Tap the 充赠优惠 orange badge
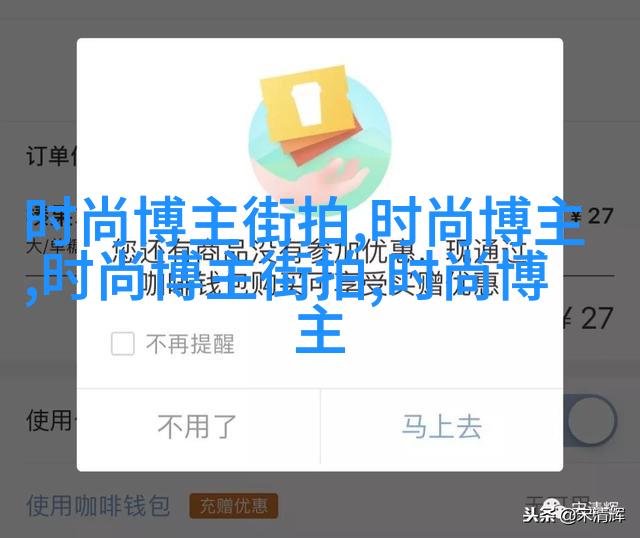 click(x=233, y=506)
